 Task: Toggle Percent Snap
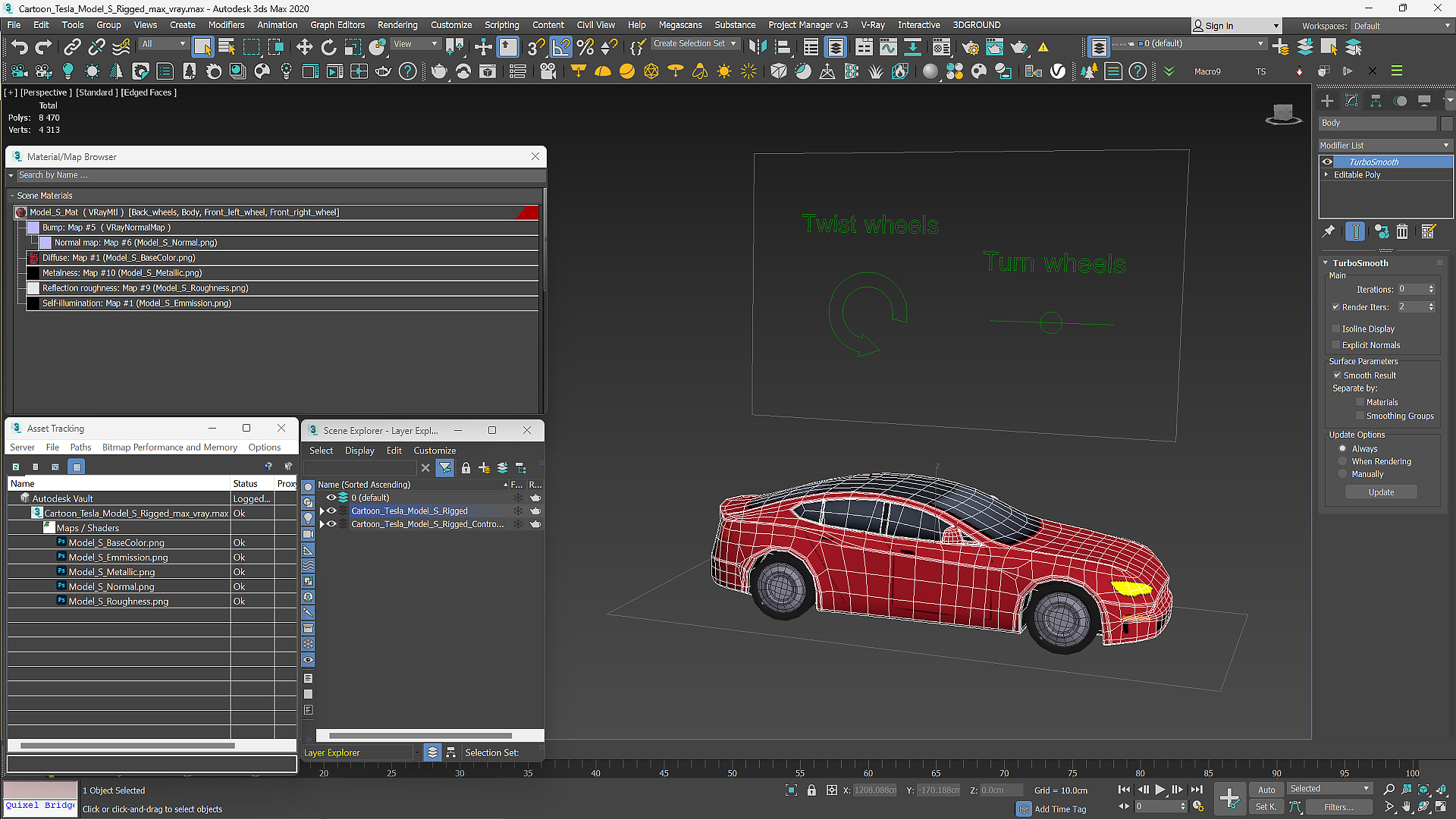click(585, 47)
